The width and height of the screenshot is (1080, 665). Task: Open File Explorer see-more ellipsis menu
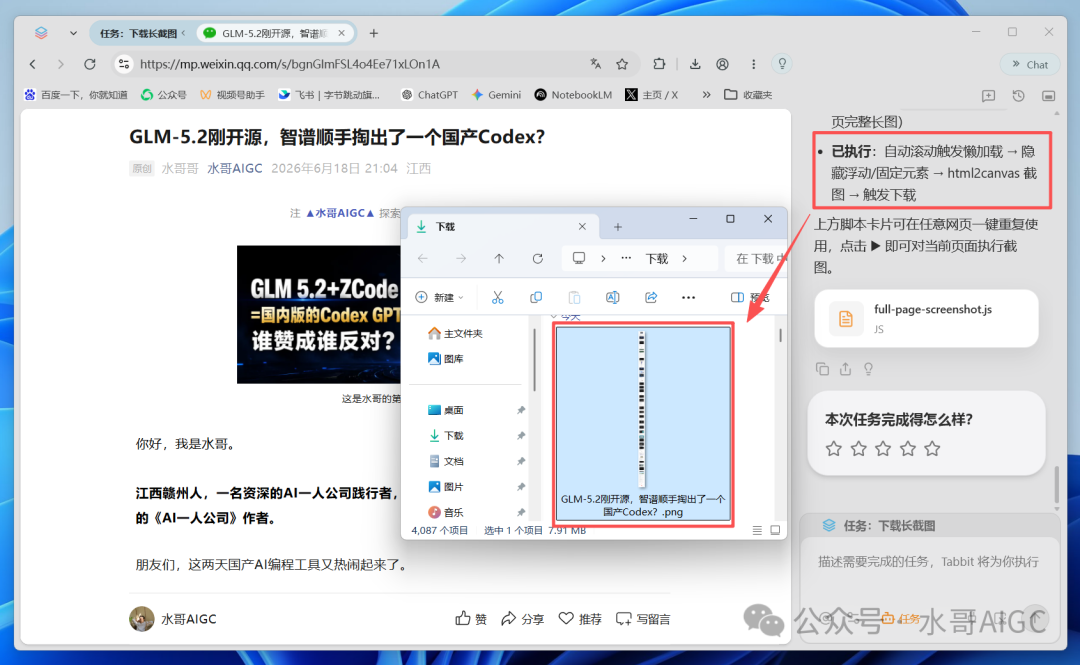click(688, 298)
